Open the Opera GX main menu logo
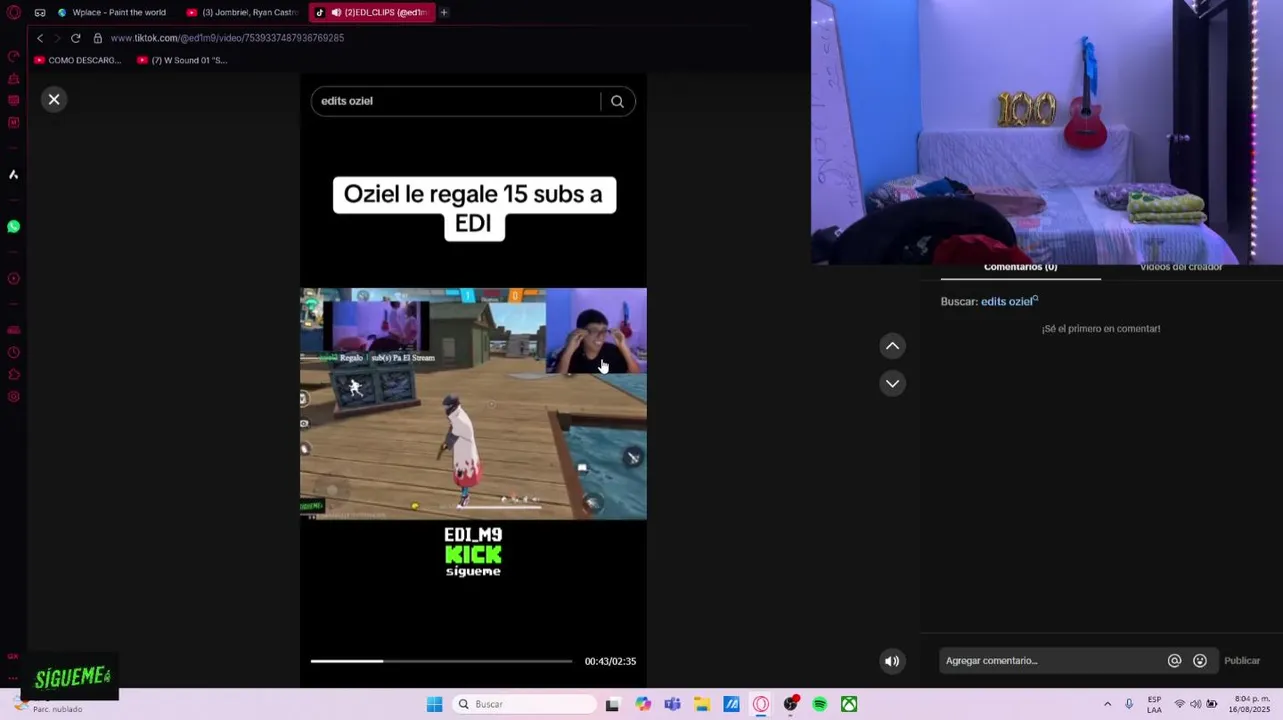 click(14, 12)
